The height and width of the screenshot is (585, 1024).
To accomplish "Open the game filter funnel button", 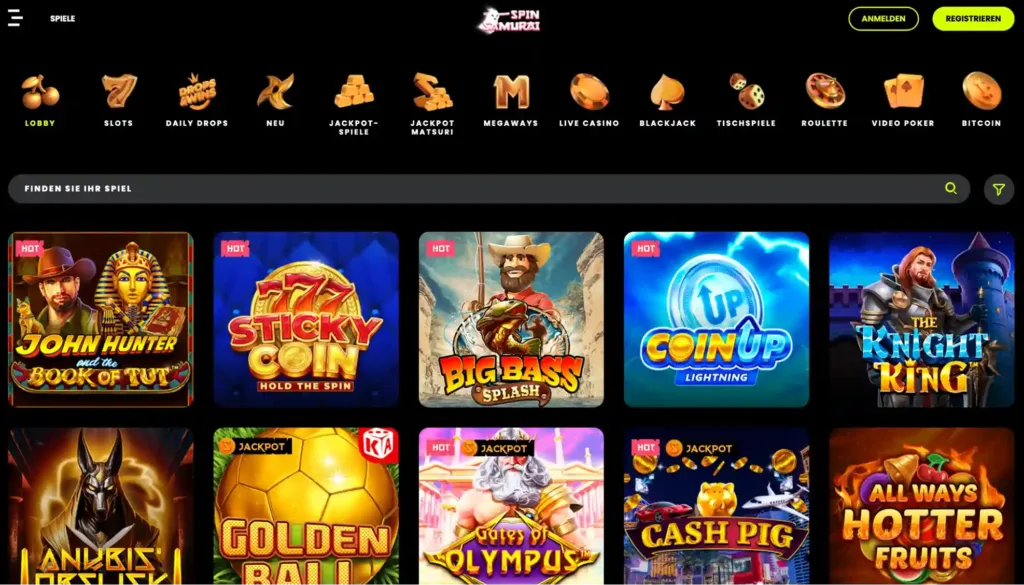I will click(999, 189).
